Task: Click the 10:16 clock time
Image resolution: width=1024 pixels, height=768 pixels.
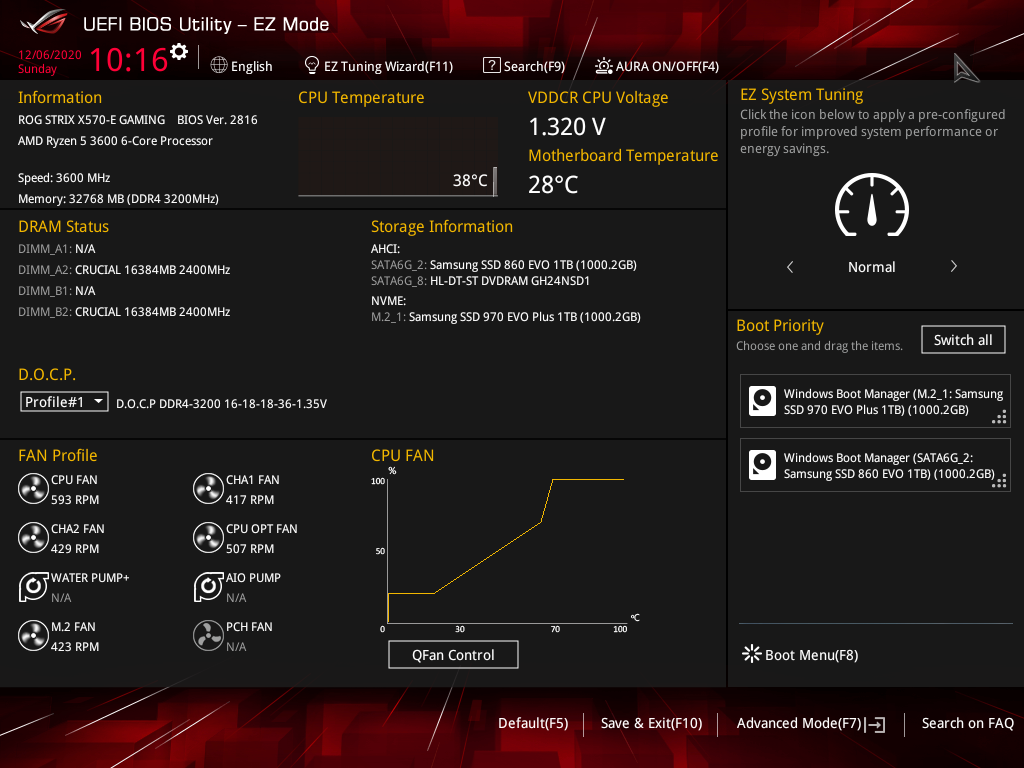Action: [x=129, y=59]
